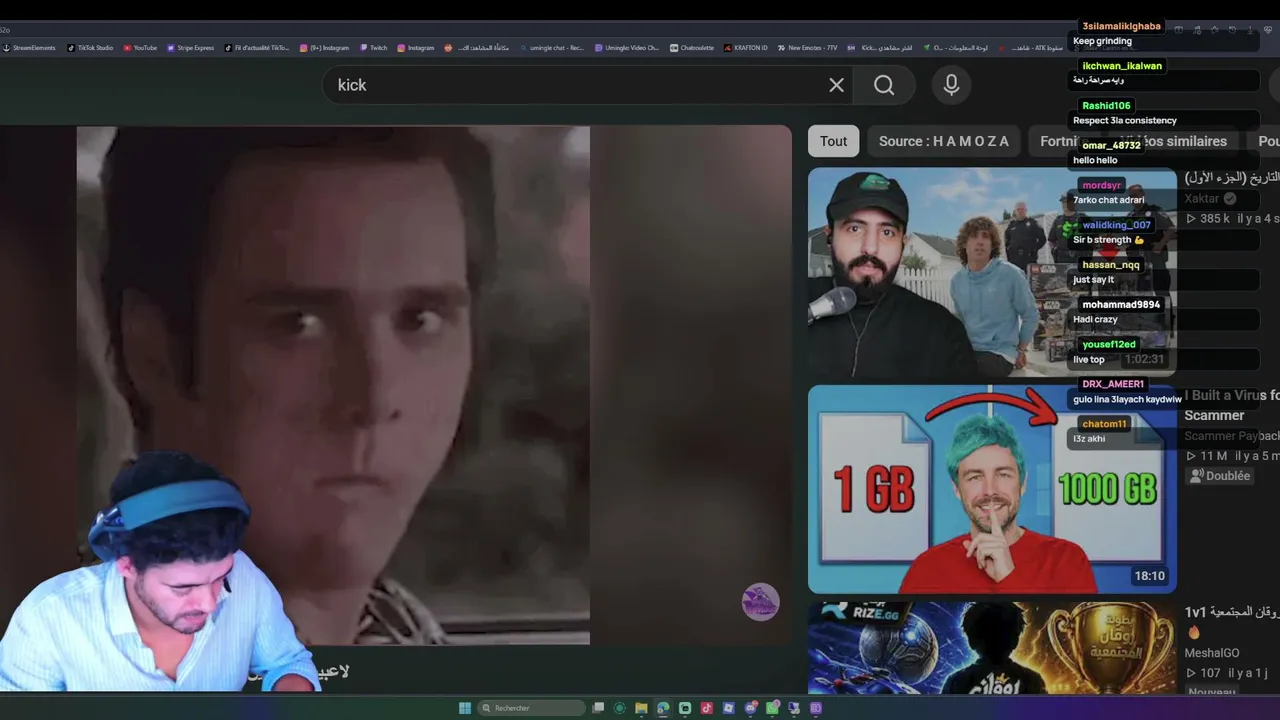Start voice search with the microphone
Screen dimensions: 1280x720
951,85
